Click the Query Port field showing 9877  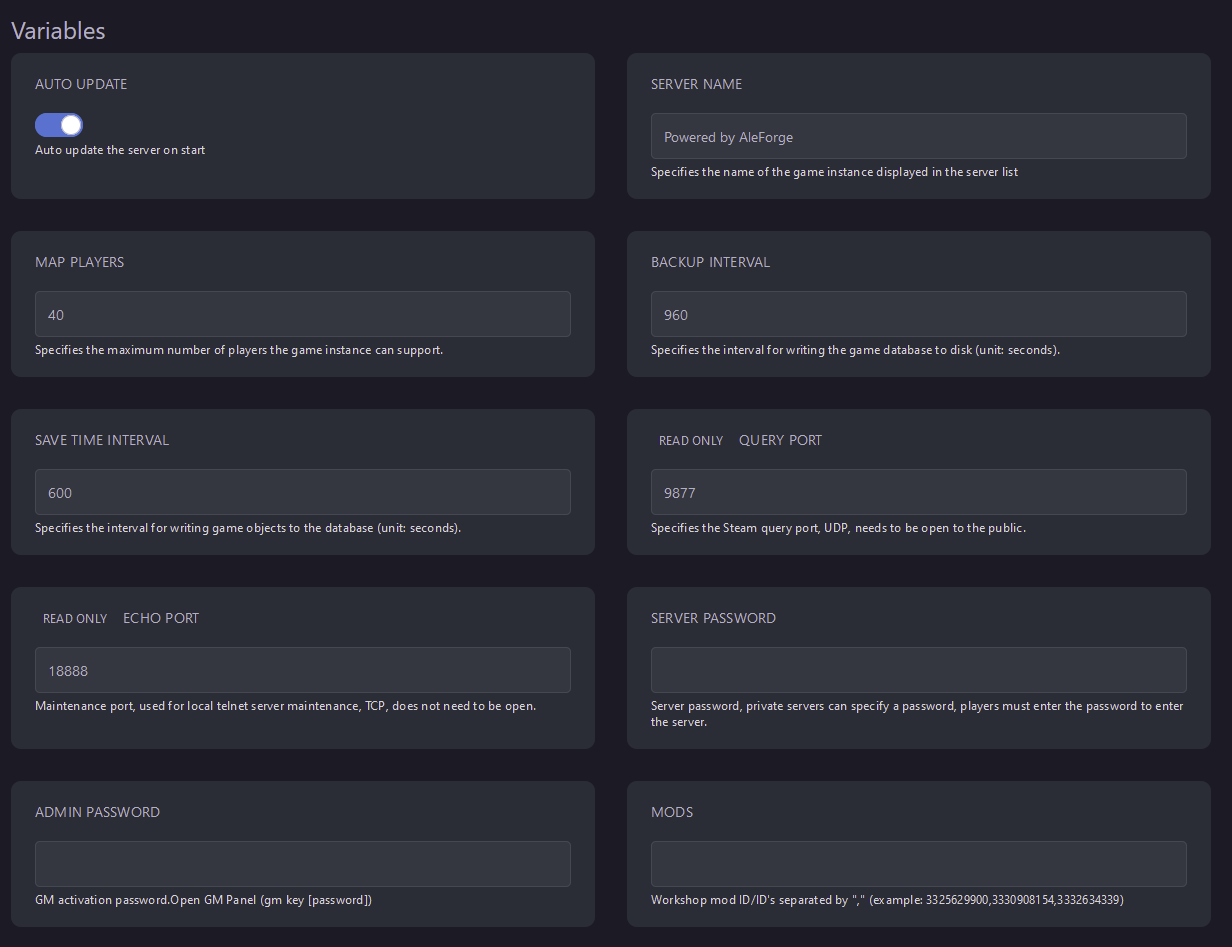pyautogui.click(x=918, y=492)
